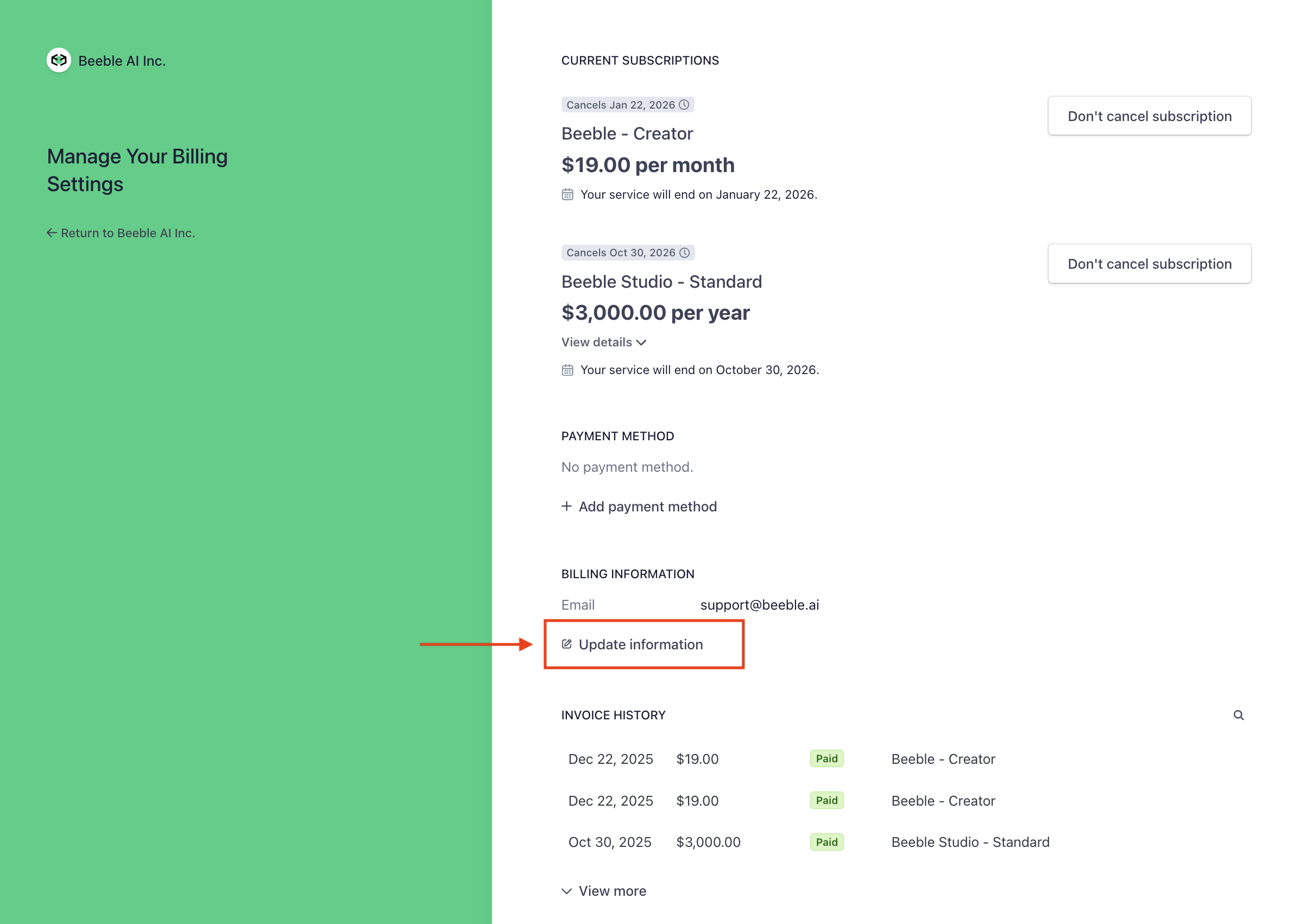The image size is (1300, 924).
Task: Click the Beeble AI logo icon
Action: pyautogui.click(x=59, y=60)
